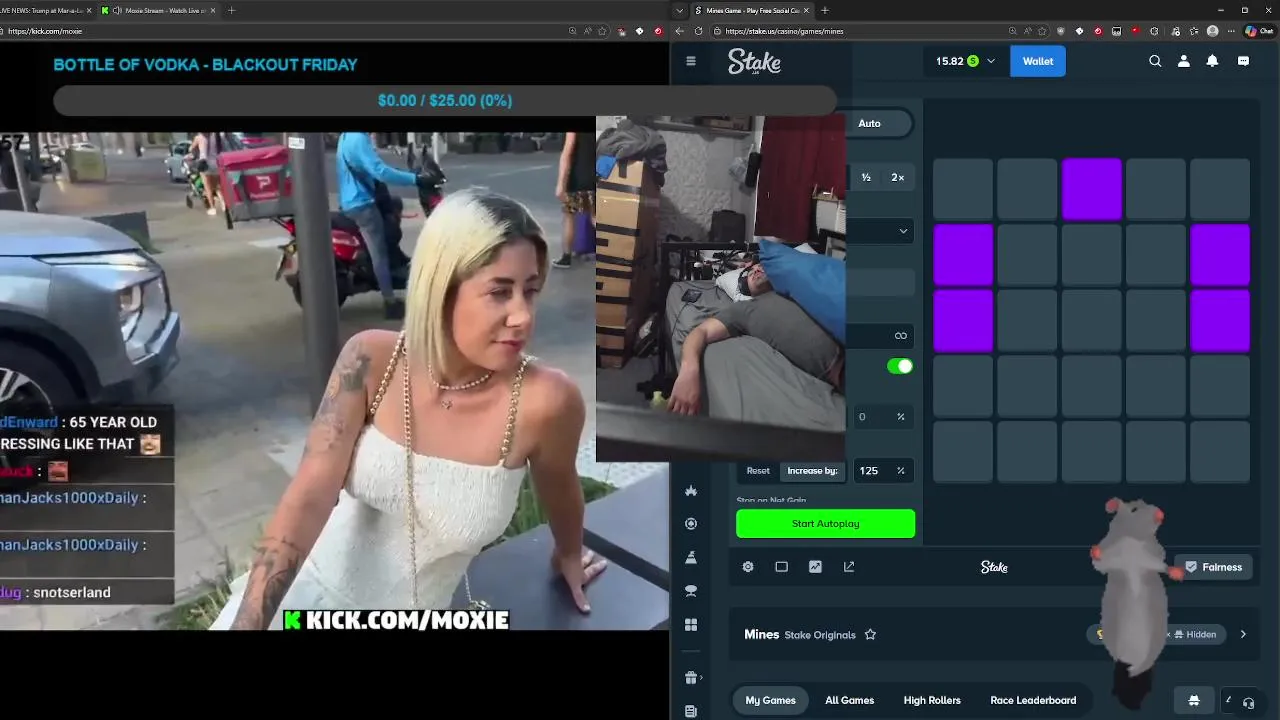Open the poker table icon in Stake sidebar
The width and height of the screenshot is (1280, 720).
coord(691,591)
